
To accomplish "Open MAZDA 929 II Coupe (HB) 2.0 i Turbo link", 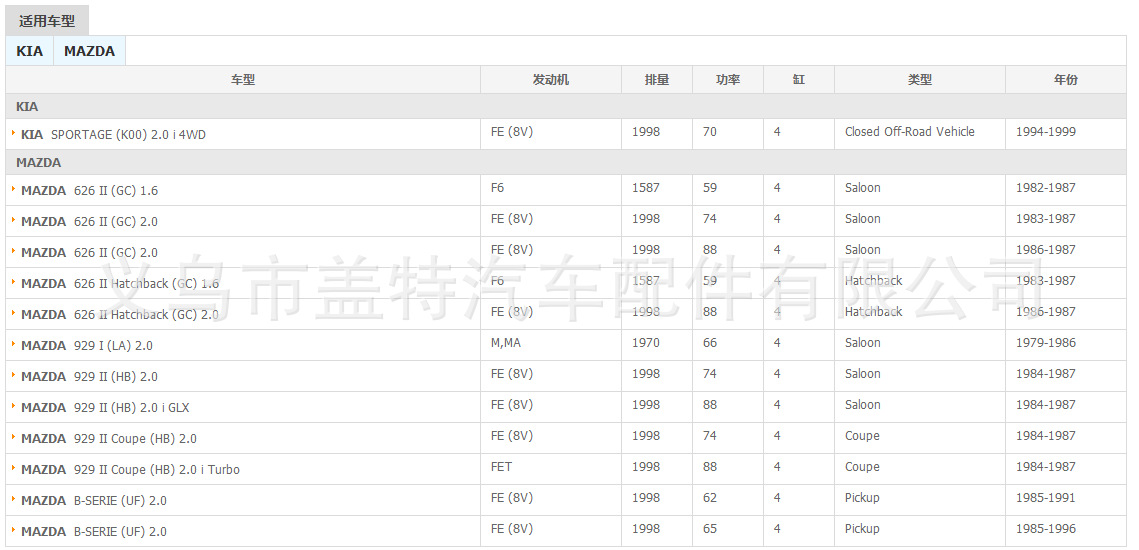I will click(130, 469).
